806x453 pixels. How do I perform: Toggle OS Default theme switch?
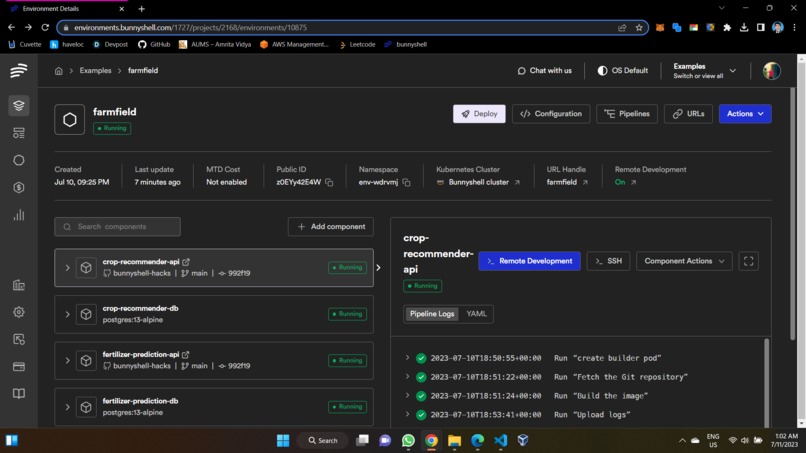622,71
